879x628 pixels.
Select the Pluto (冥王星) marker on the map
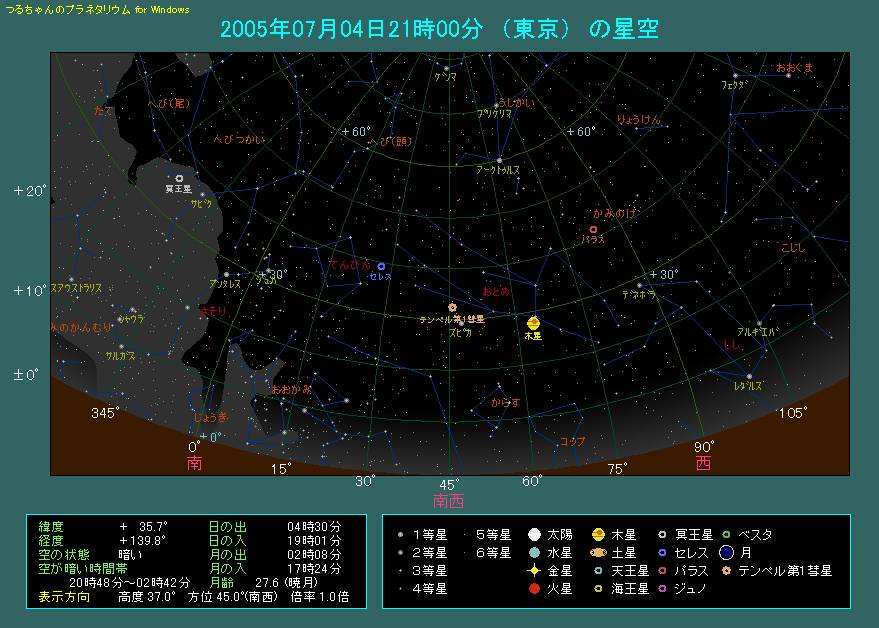coord(179,178)
